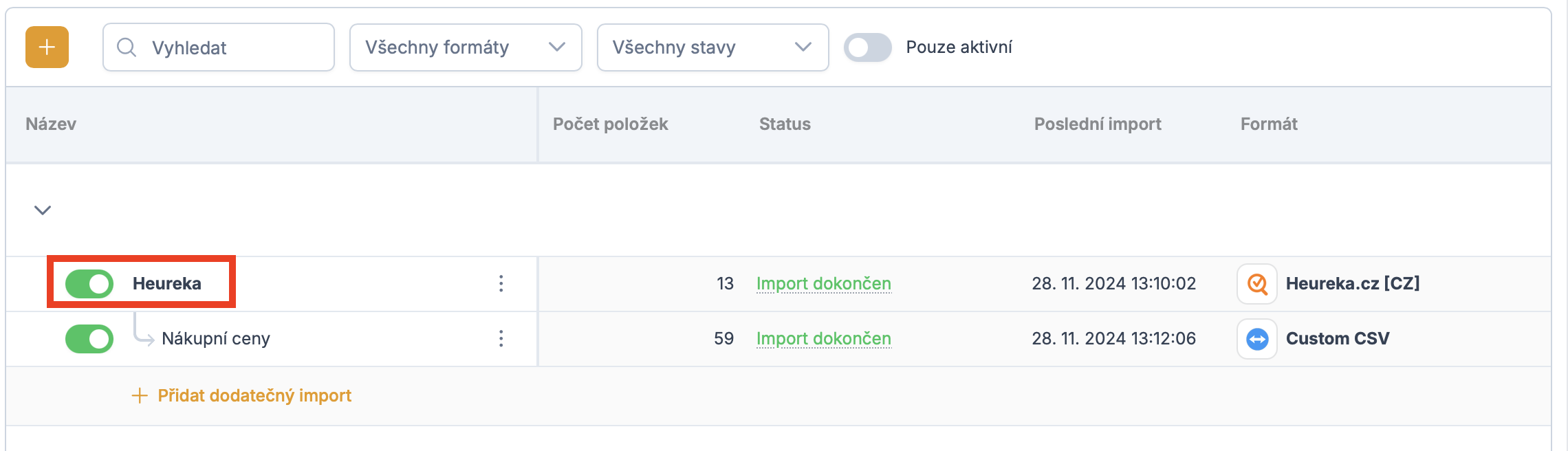The image size is (1568, 451).
Task: Click Přidat dodatečný import link
Action: tap(254, 395)
